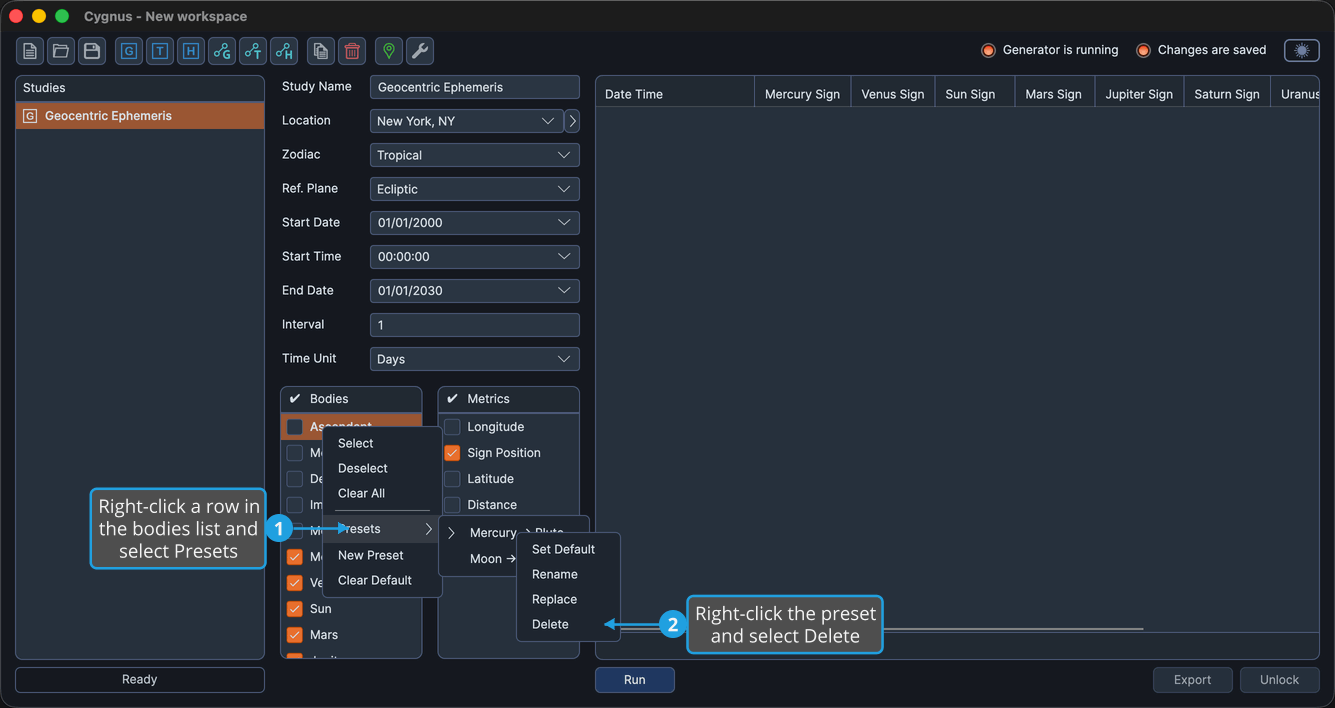This screenshot has height=708, width=1335.
Task: Add study using the square T icon
Action: (x=160, y=51)
